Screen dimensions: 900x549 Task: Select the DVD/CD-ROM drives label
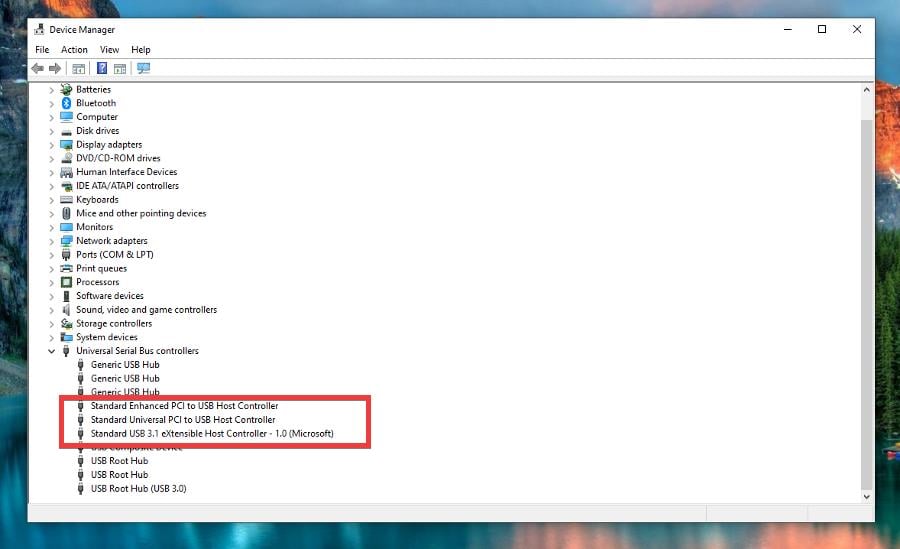click(x=118, y=158)
